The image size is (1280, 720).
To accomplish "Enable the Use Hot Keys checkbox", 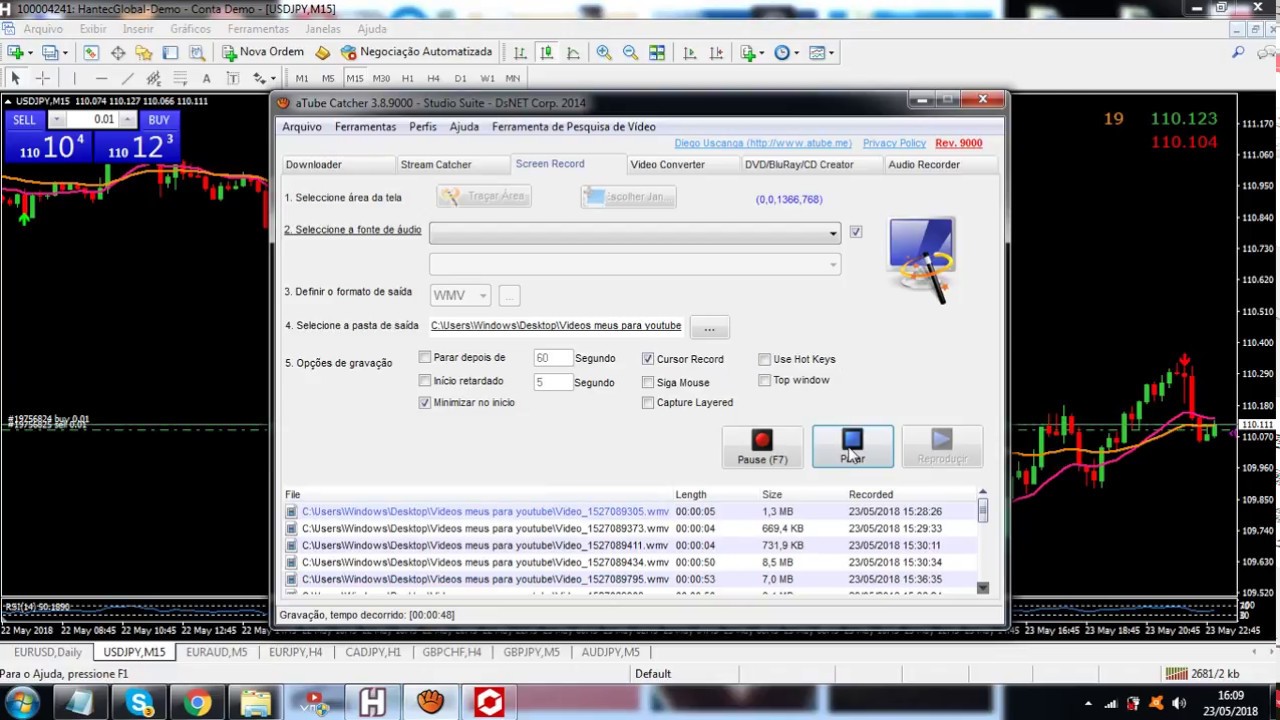I will click(x=765, y=358).
